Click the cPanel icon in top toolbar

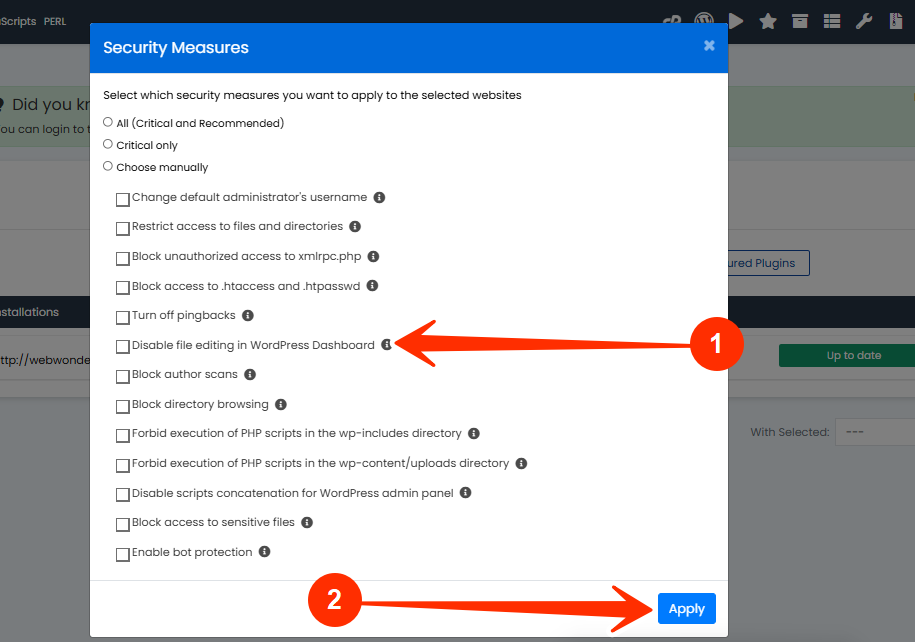click(x=672, y=20)
